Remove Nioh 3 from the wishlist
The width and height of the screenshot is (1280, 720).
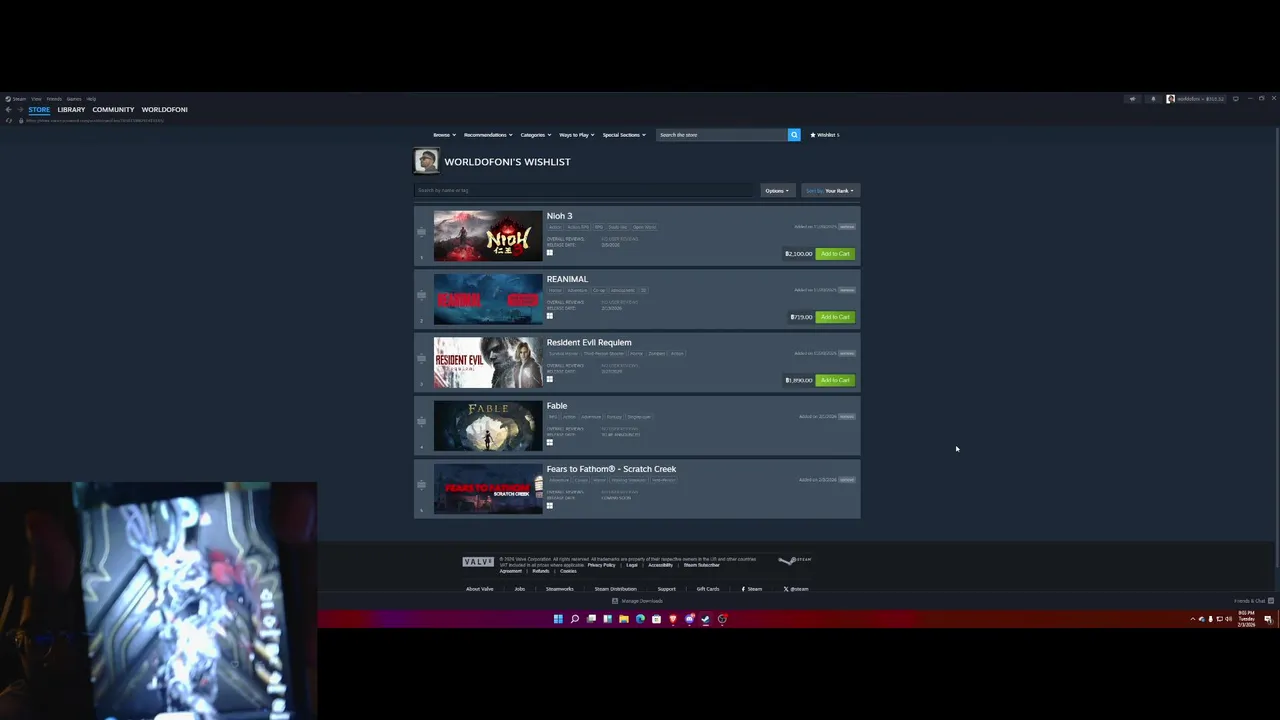pos(847,227)
